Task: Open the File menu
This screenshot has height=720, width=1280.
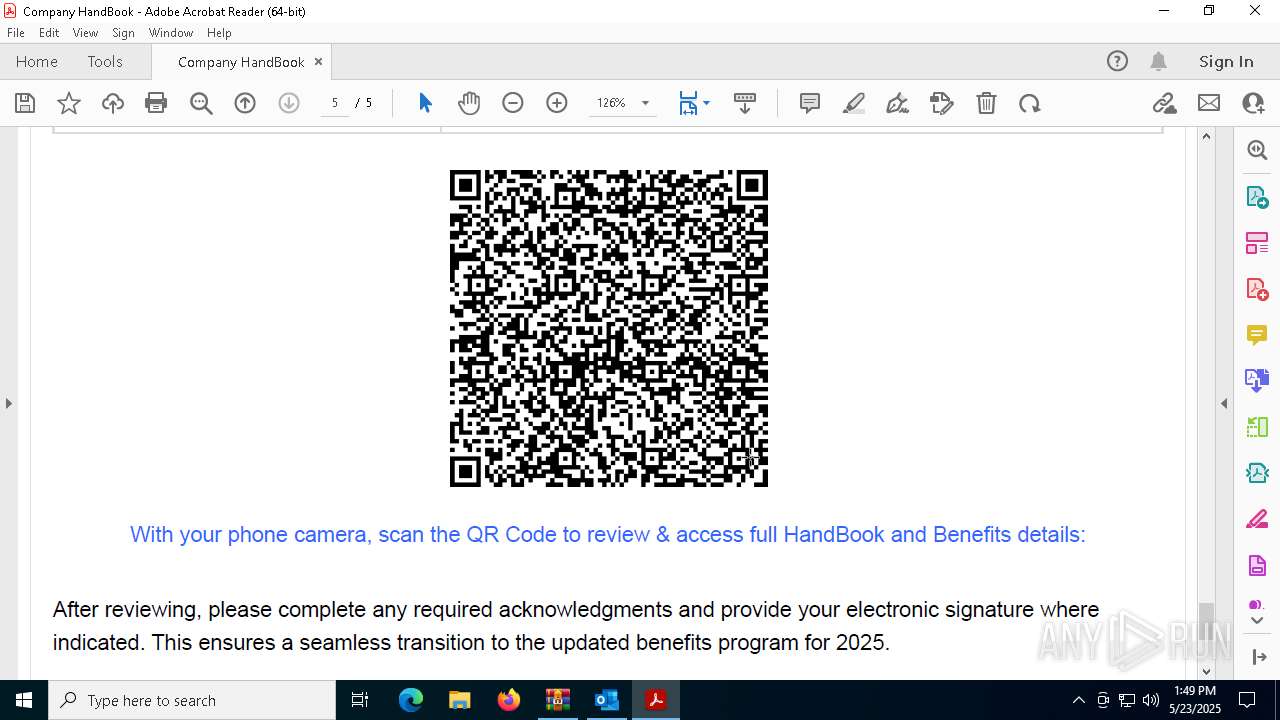Action: click(16, 33)
